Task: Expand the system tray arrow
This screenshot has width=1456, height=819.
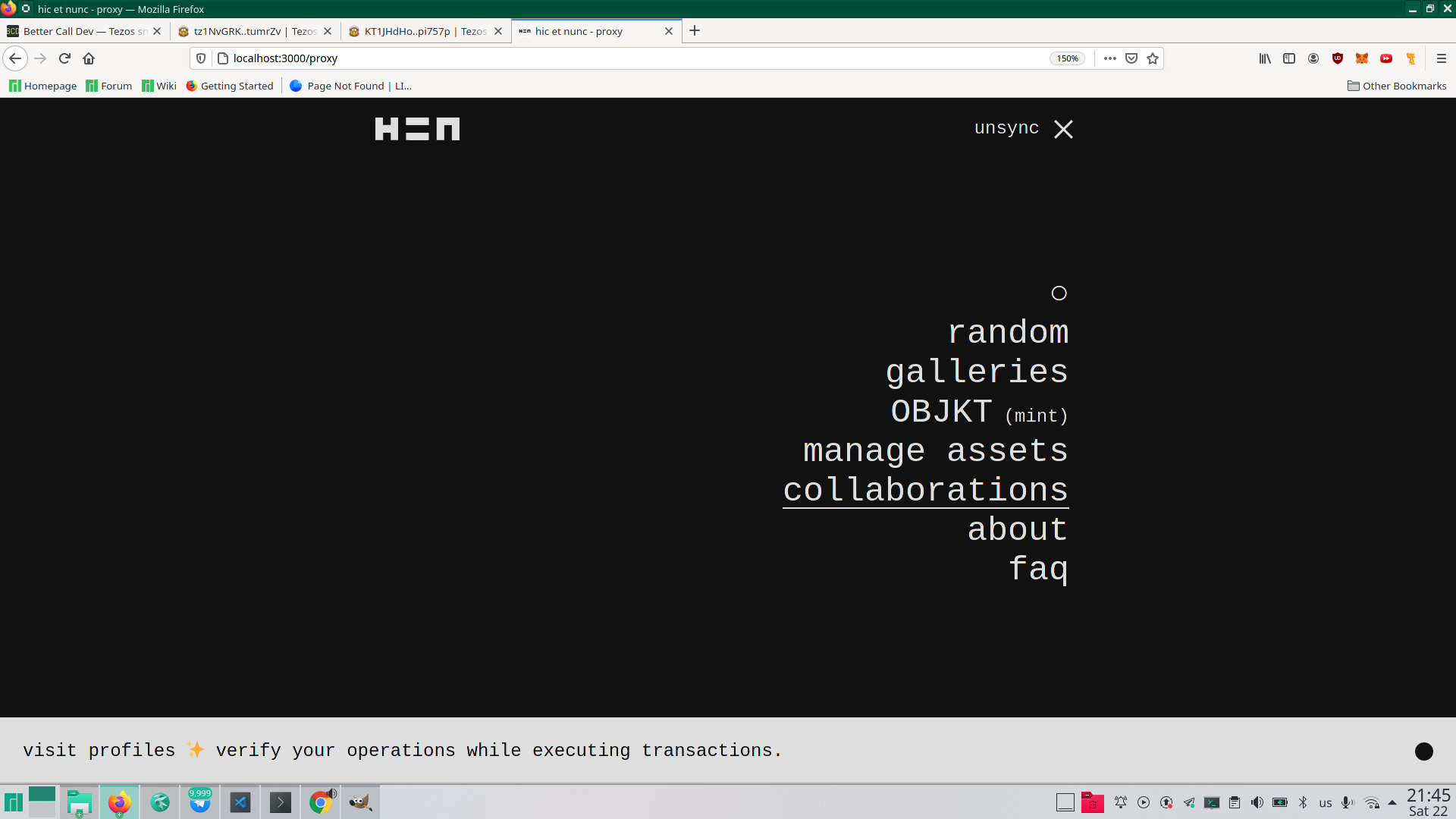Action: point(1392,802)
